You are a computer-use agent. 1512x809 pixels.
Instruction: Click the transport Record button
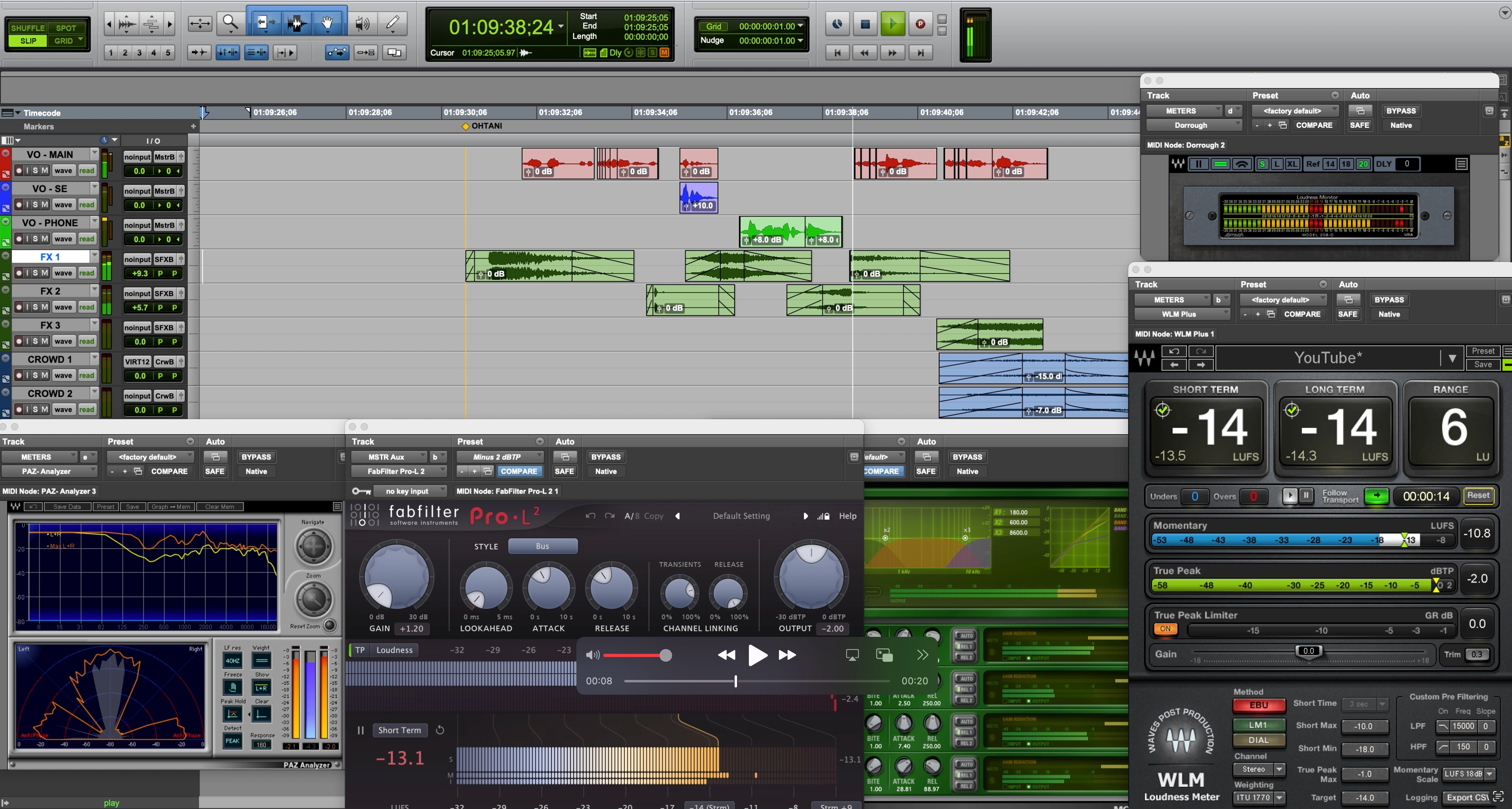tap(920, 24)
